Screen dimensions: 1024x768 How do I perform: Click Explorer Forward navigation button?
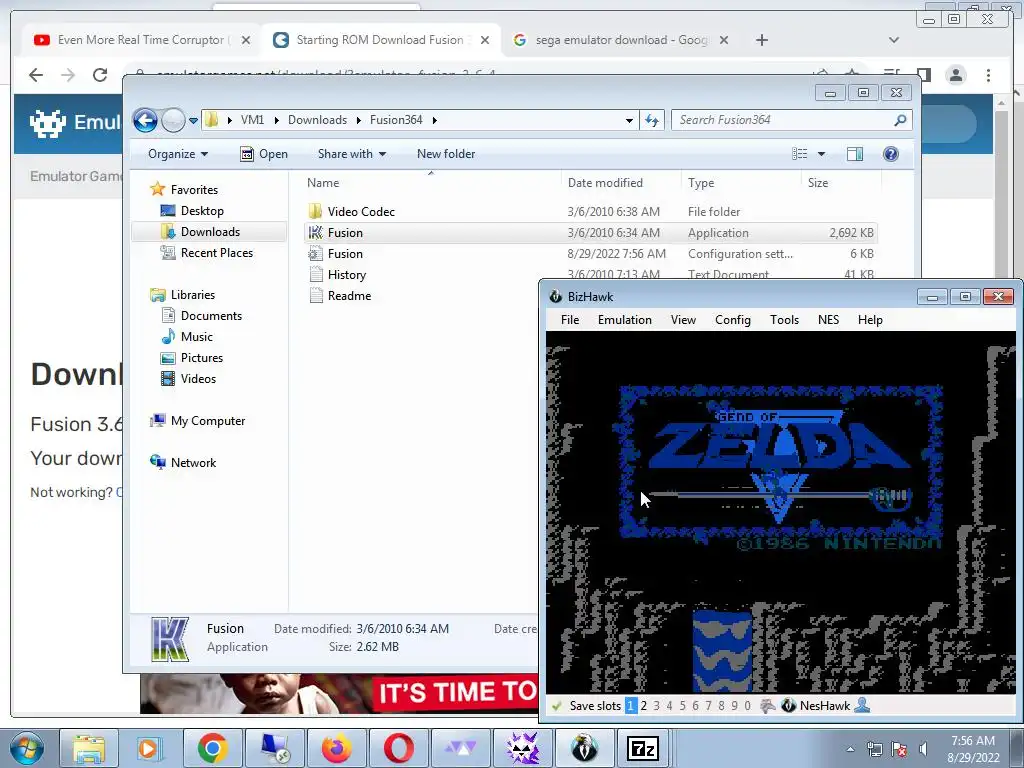(x=173, y=120)
